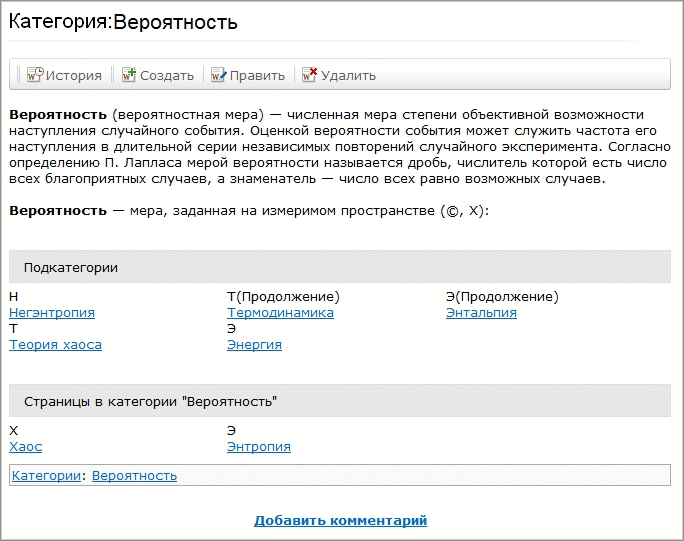
Task: Open the Энтропия page link
Action: click(x=258, y=447)
